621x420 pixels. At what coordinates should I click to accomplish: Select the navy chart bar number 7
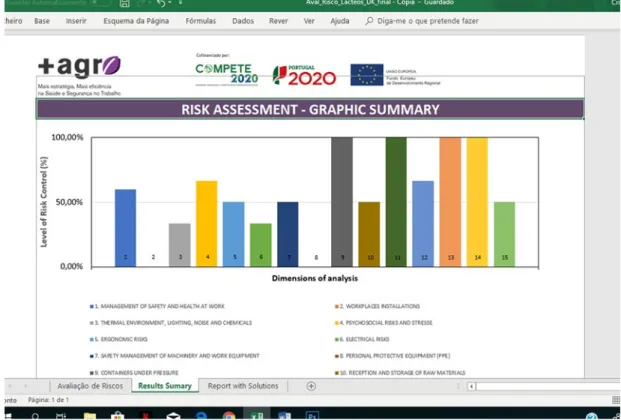coord(288,234)
